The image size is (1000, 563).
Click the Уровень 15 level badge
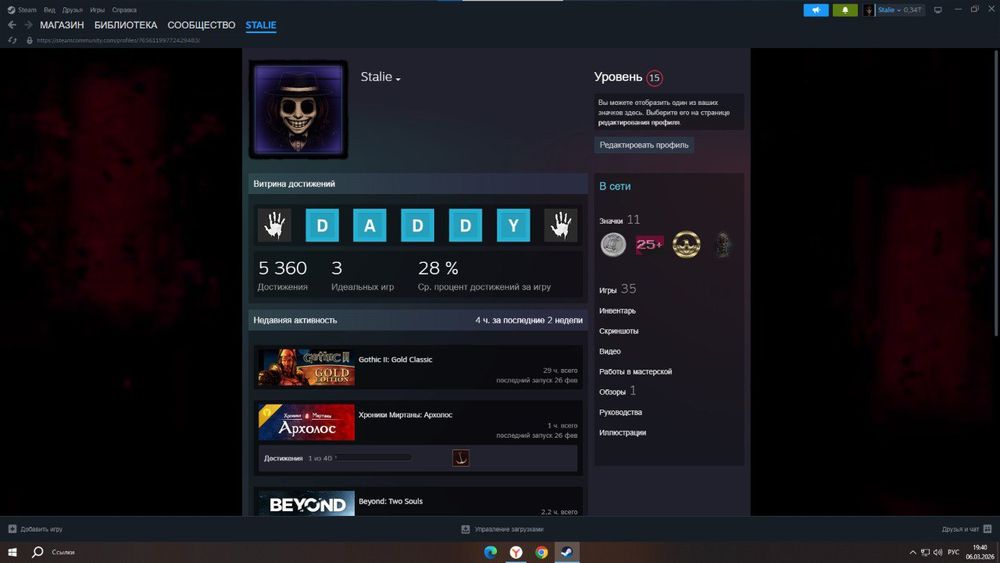654,78
